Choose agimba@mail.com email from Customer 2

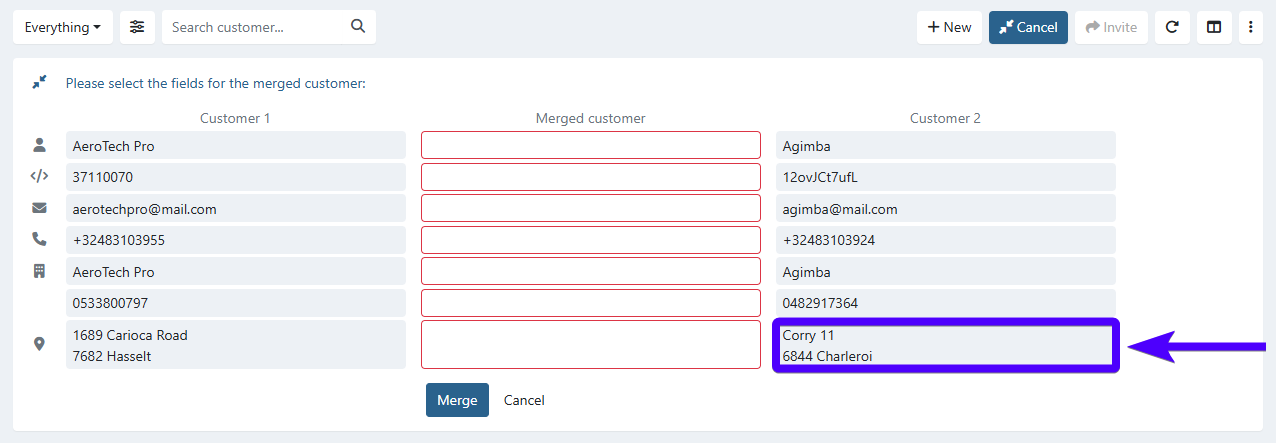pyautogui.click(x=945, y=209)
